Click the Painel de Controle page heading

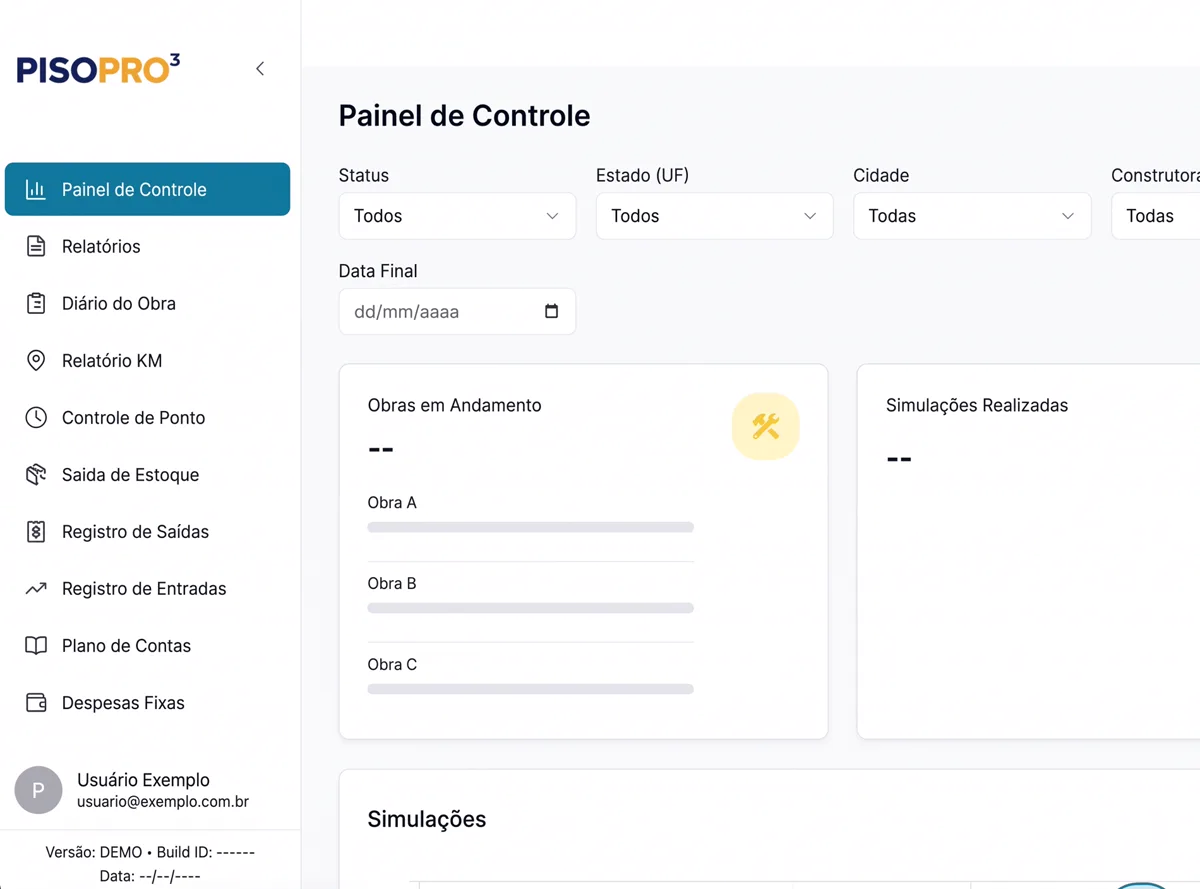[464, 116]
